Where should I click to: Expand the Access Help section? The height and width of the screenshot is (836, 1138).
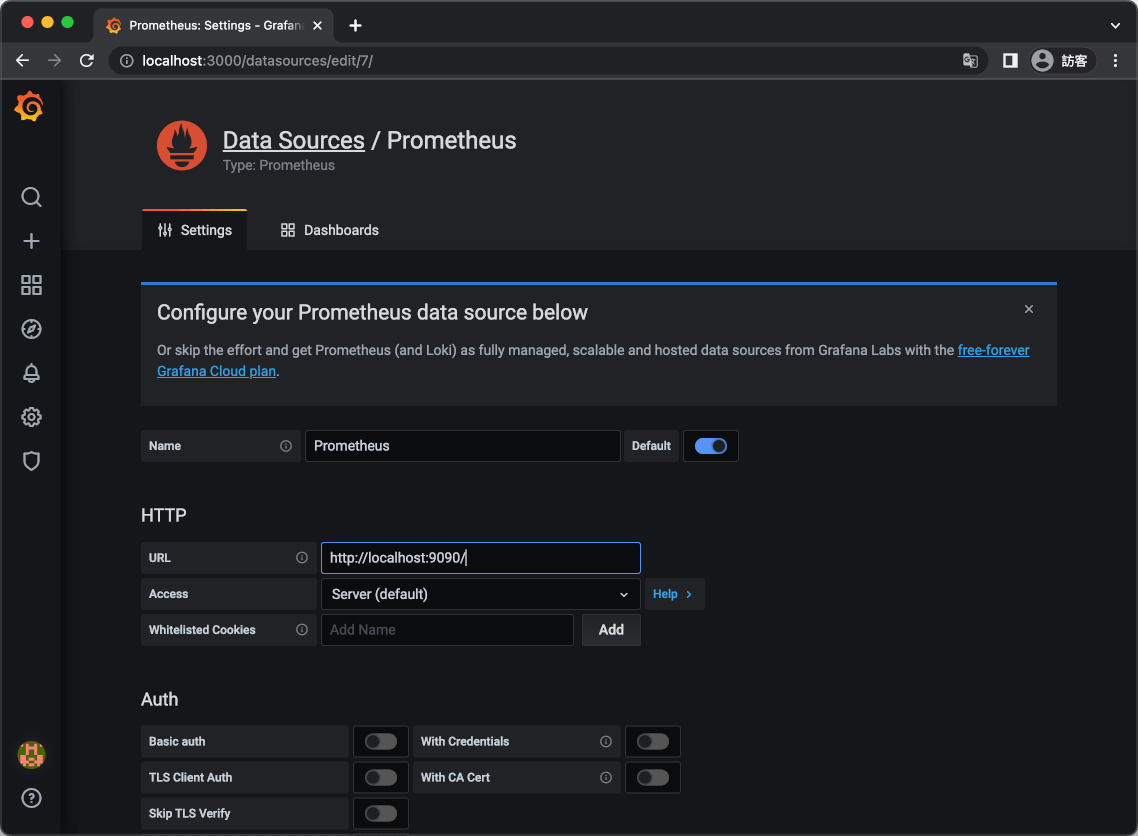pos(674,594)
